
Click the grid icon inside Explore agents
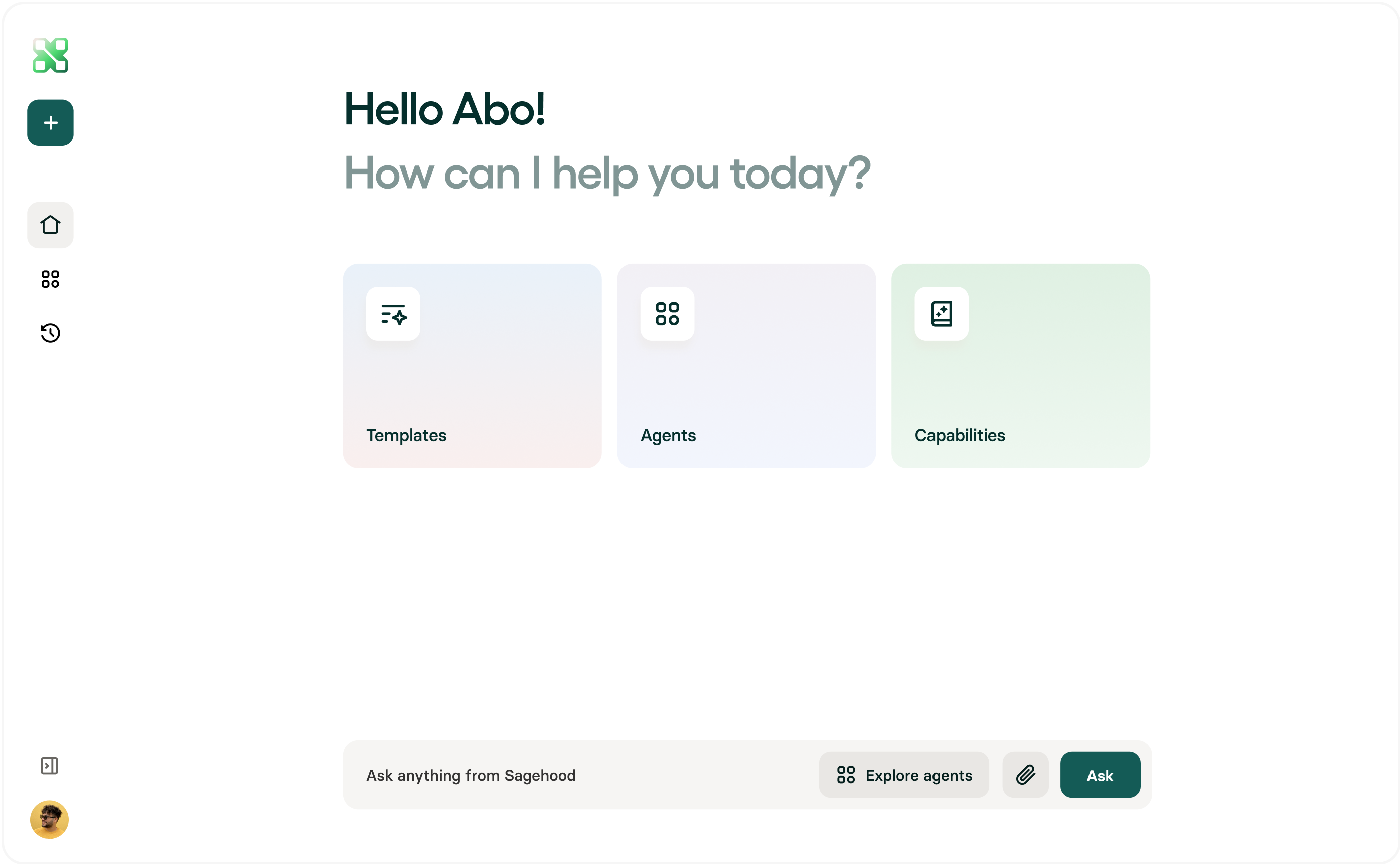tap(846, 775)
